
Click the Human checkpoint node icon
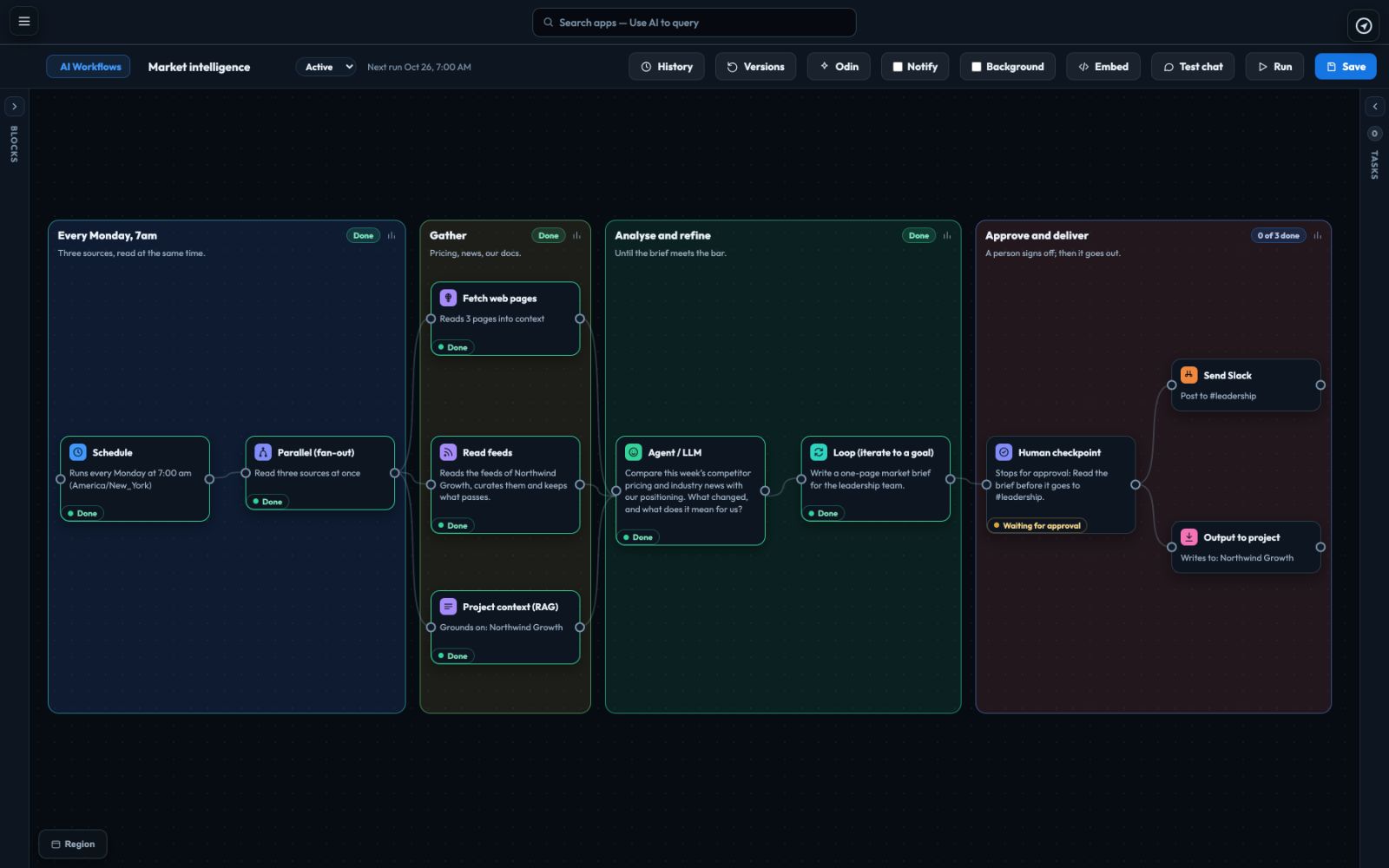[1004, 452]
